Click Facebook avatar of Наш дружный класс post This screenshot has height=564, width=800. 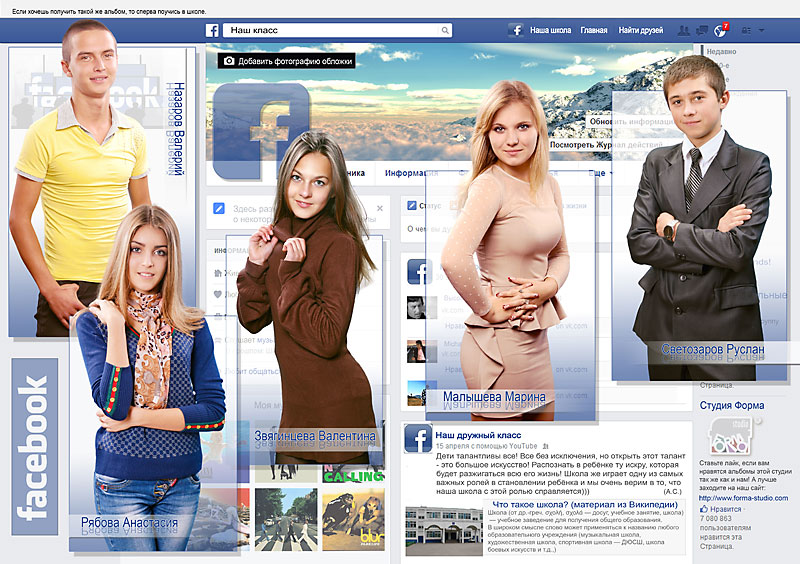coord(418,438)
